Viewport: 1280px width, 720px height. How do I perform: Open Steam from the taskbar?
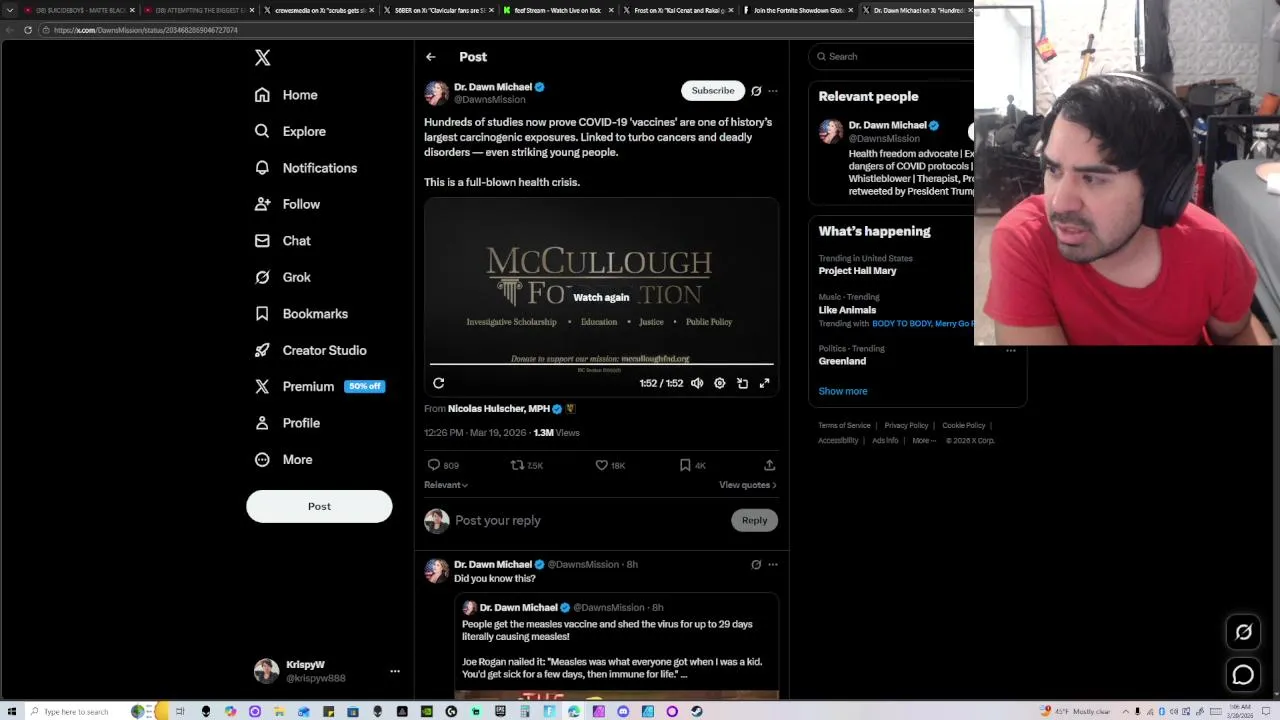tap(697, 712)
